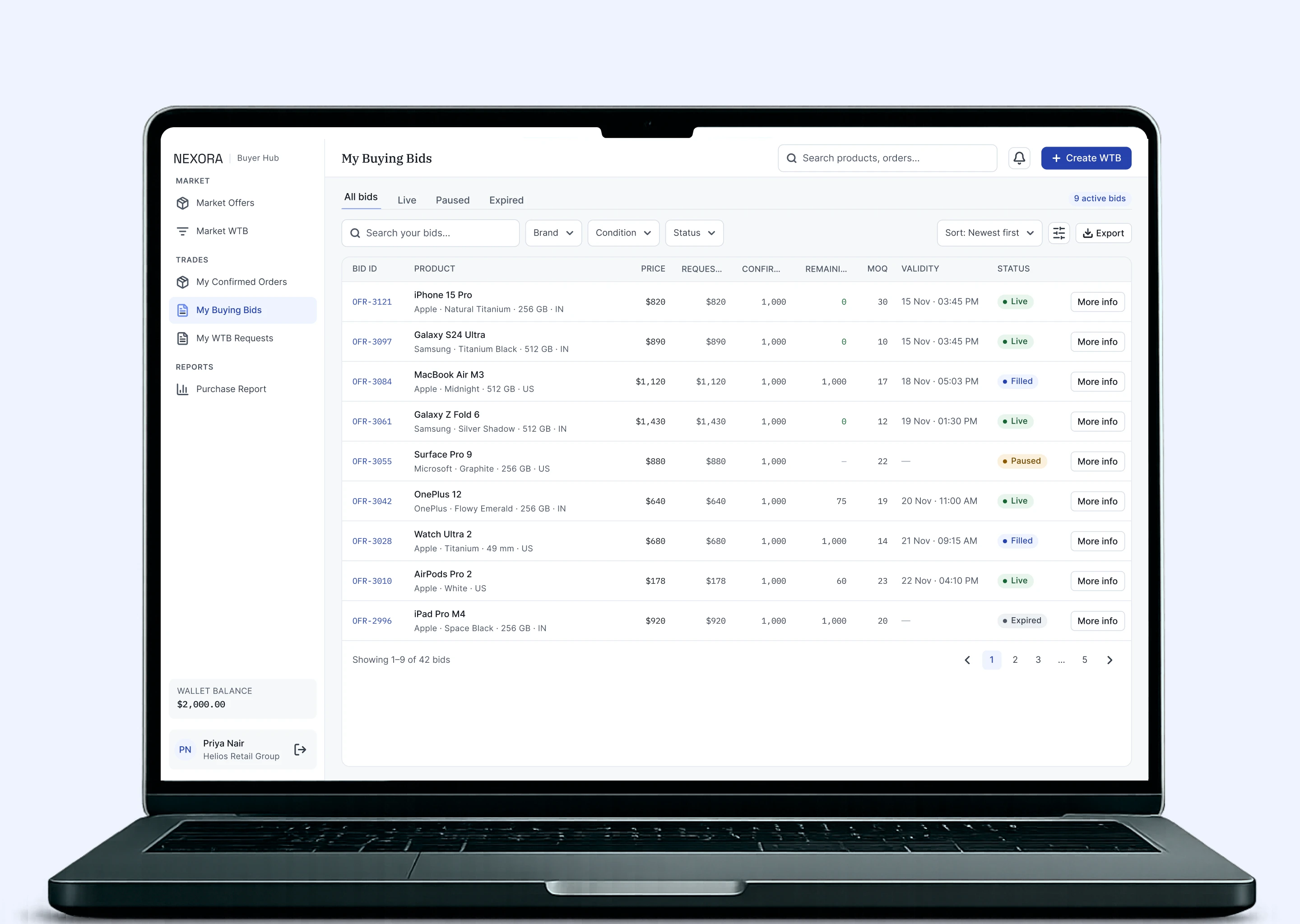Click the Wallet Balance $2,000.00 card
The width and height of the screenshot is (1300, 924).
[x=243, y=698]
